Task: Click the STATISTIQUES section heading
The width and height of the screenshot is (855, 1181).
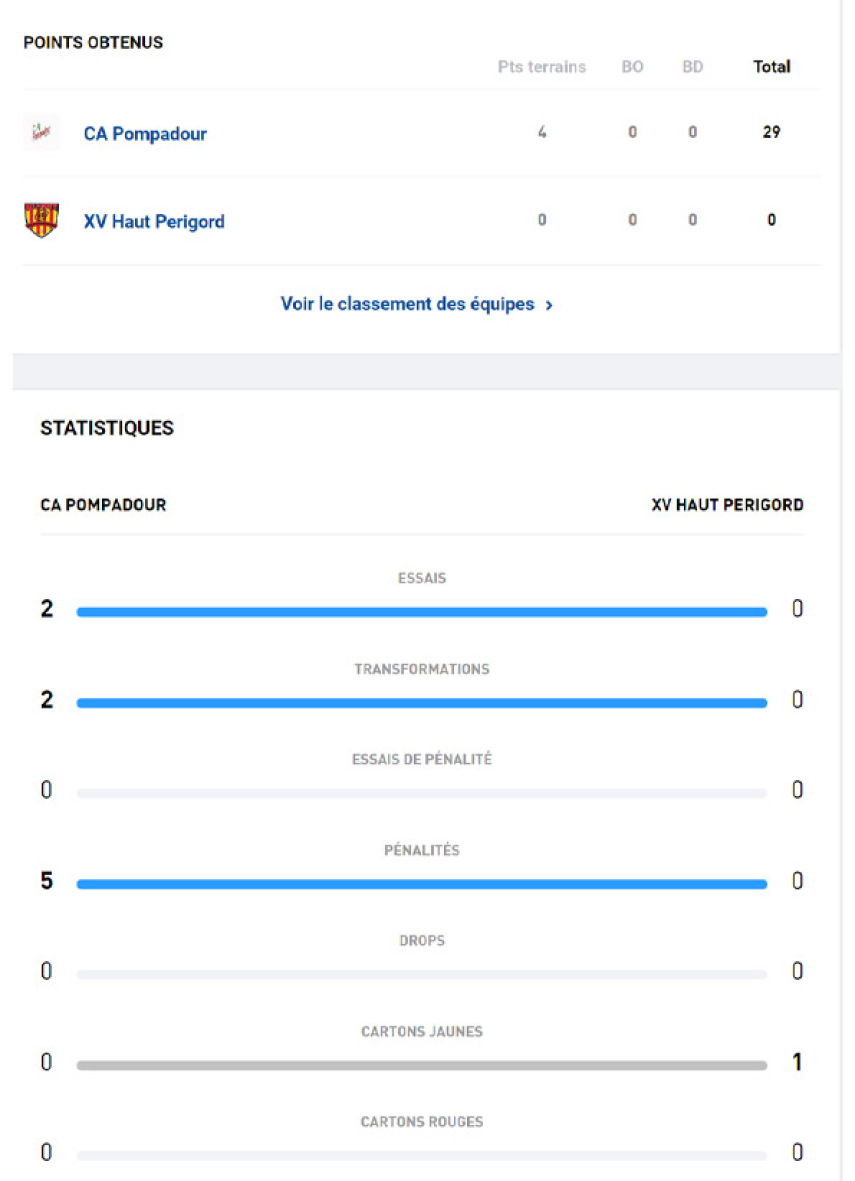Action: click(x=107, y=428)
